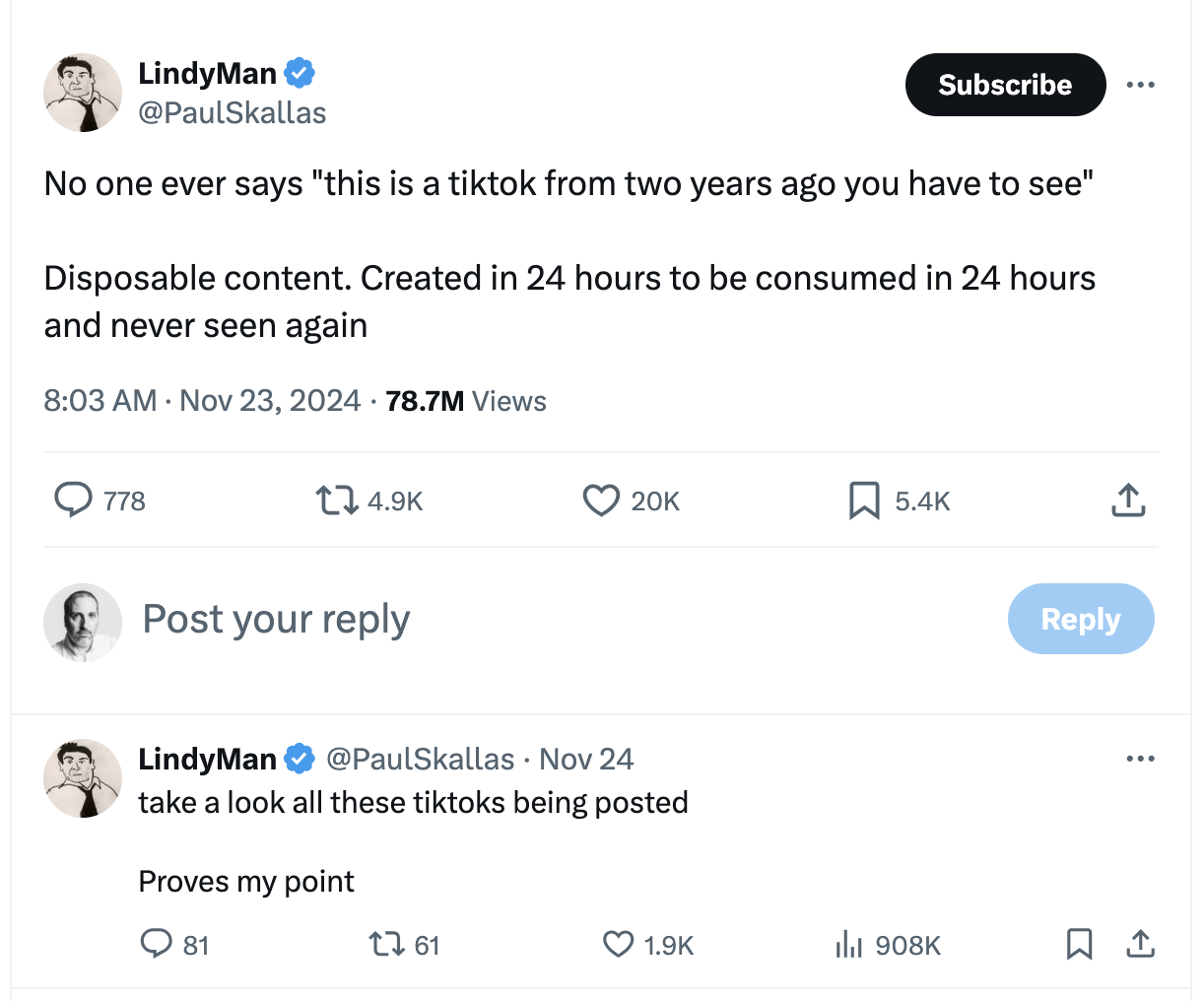Reply to the 'Proves my point' tweet
The image size is (1204, 1001).
(156, 944)
